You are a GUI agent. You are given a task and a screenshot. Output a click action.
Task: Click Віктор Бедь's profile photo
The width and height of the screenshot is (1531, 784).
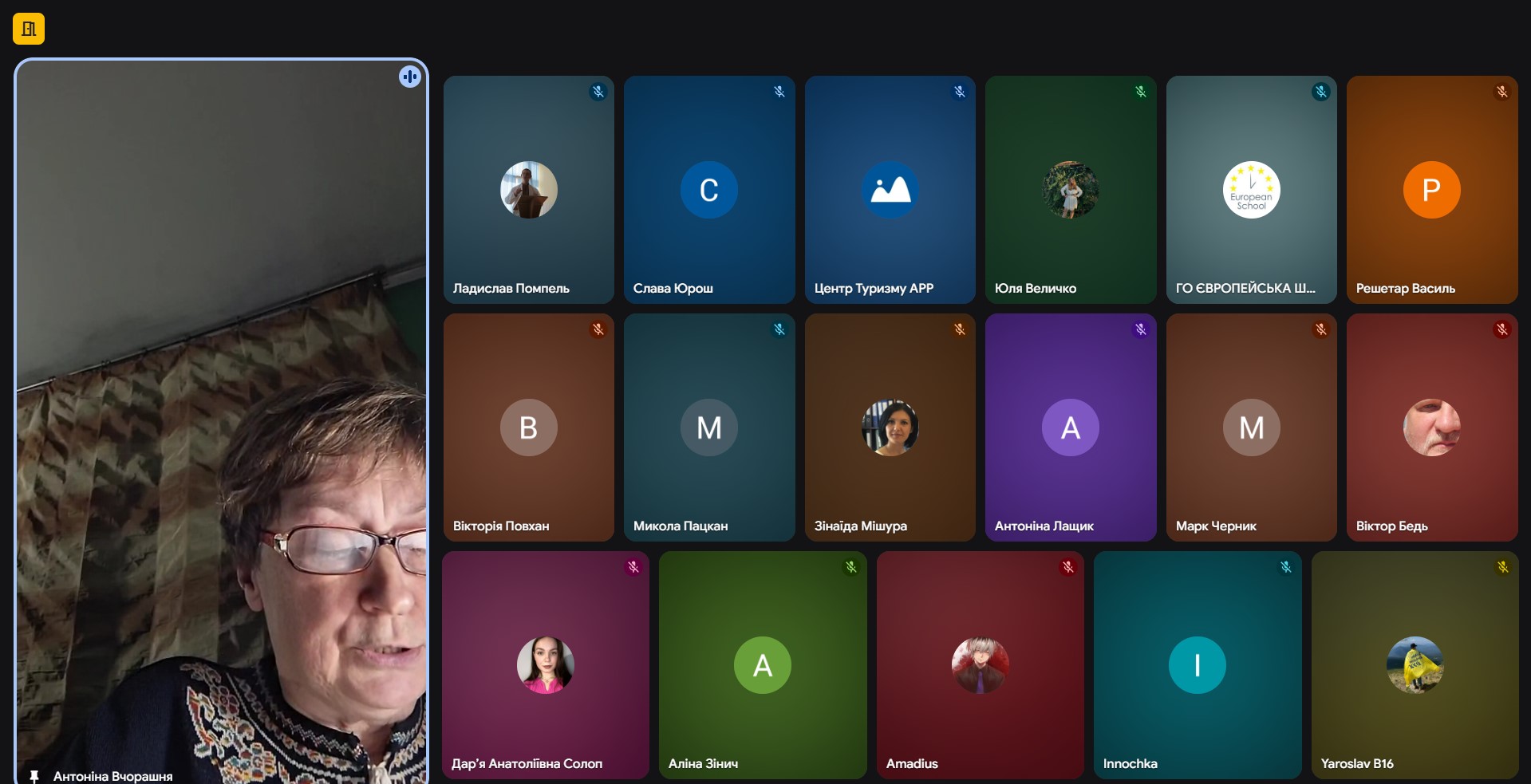[x=1432, y=427]
